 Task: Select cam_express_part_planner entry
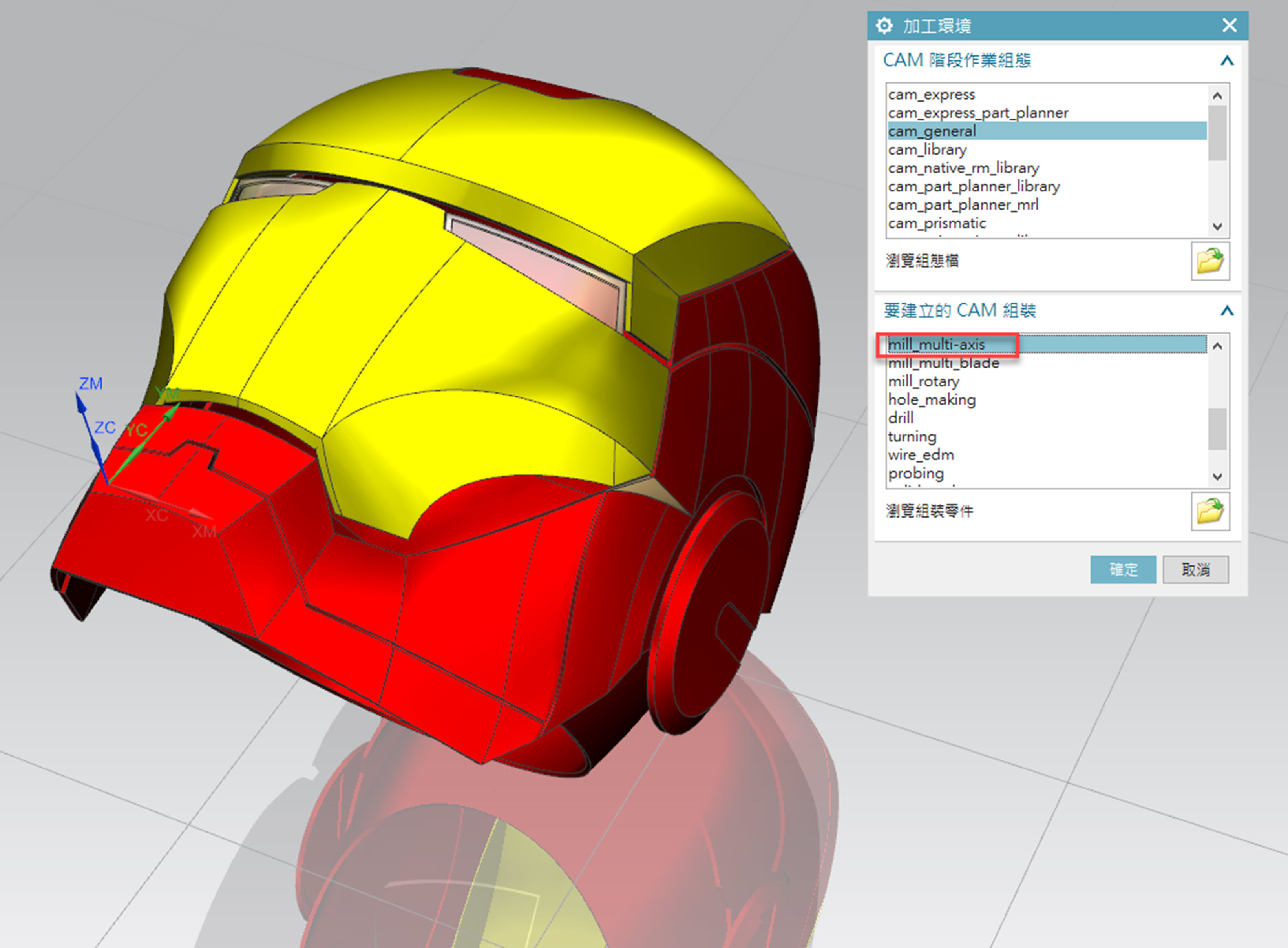click(1047, 113)
